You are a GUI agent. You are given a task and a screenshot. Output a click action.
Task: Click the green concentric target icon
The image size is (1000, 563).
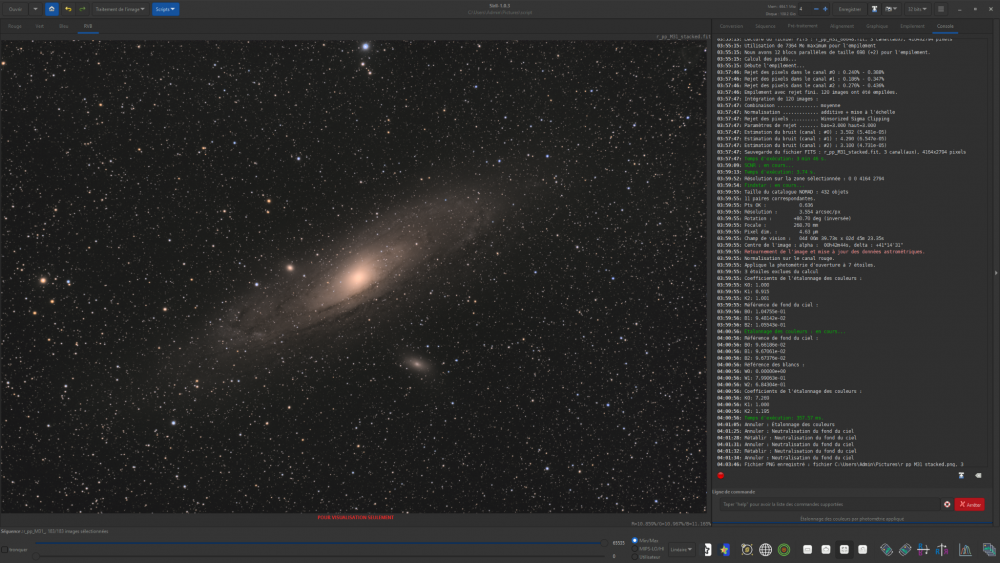coord(784,550)
